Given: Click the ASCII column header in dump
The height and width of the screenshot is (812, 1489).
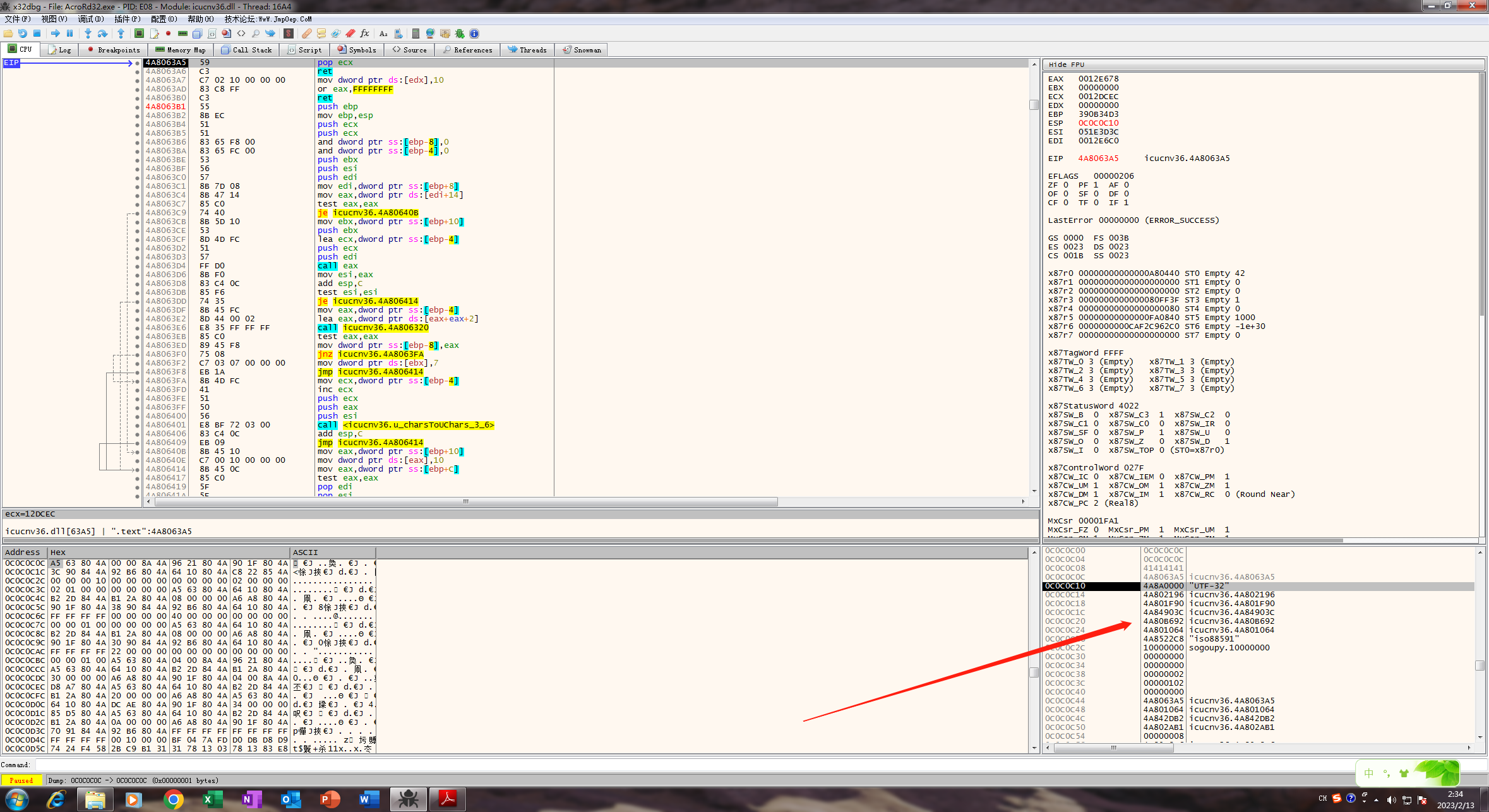Looking at the screenshot, I should click(x=333, y=552).
